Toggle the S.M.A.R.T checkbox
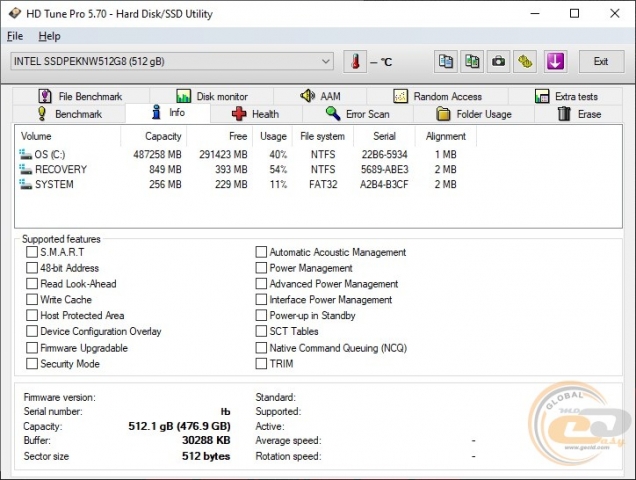 coord(32,252)
